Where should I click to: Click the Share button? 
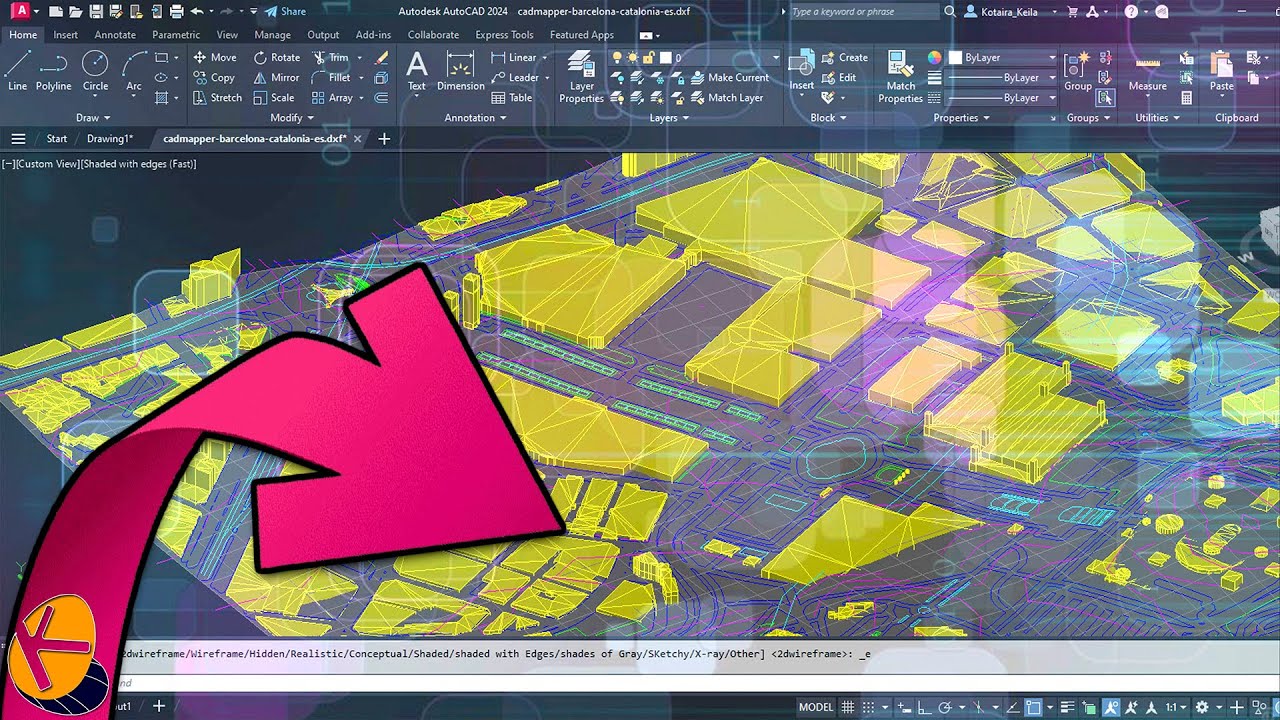coord(286,12)
